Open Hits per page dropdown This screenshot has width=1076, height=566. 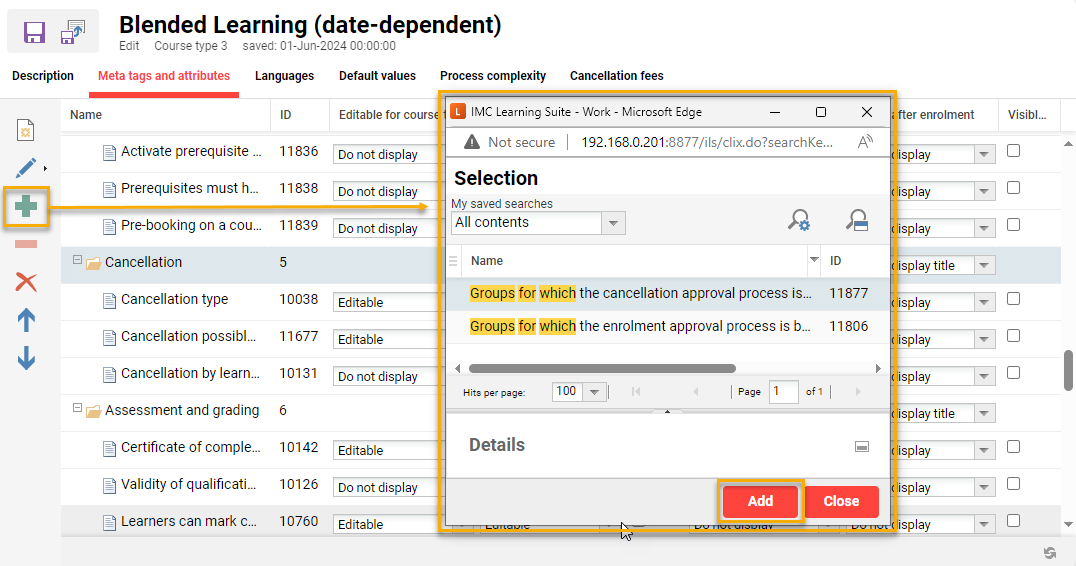click(580, 392)
